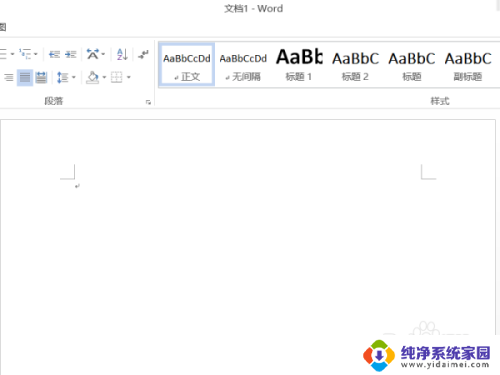Apply distributed alignment

click(41, 78)
